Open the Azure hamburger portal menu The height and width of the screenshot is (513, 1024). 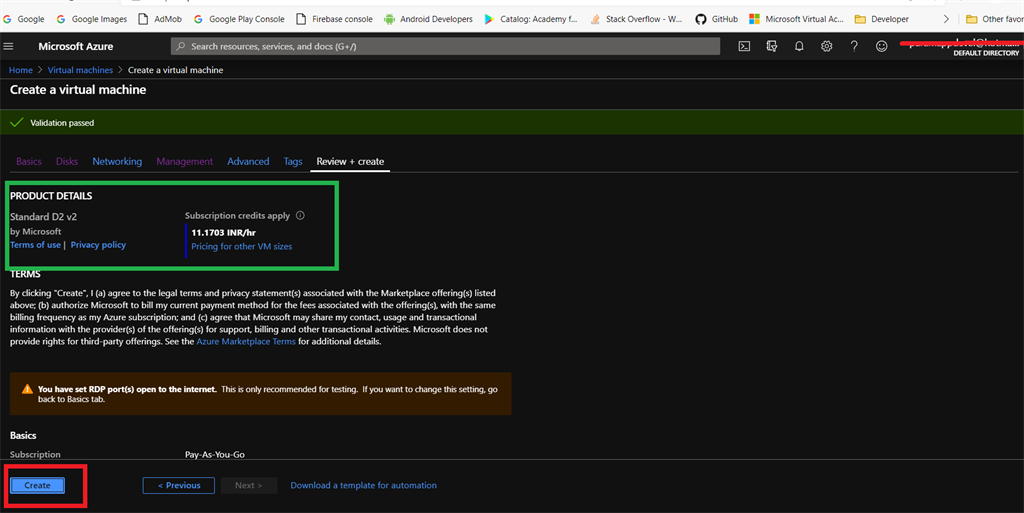pos(8,46)
